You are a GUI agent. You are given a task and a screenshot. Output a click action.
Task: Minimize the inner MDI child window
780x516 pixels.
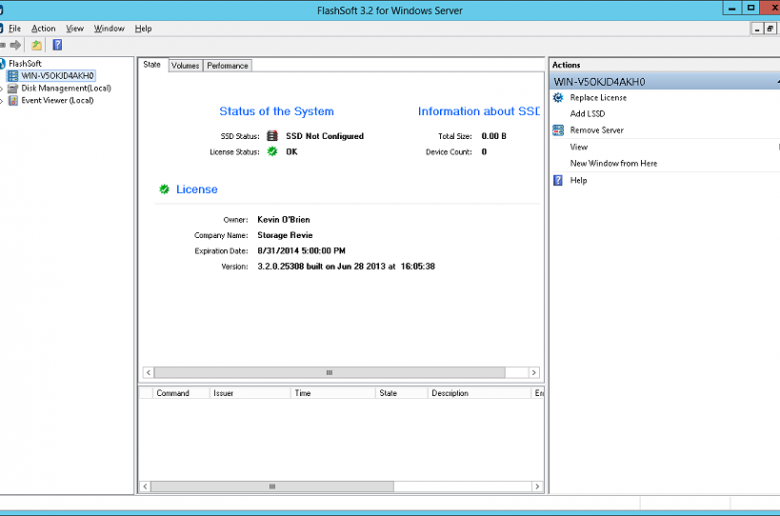(757, 29)
